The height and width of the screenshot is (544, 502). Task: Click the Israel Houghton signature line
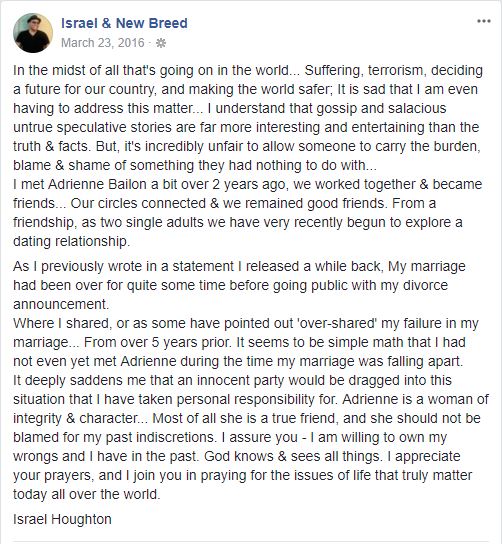pyautogui.click(x=62, y=519)
